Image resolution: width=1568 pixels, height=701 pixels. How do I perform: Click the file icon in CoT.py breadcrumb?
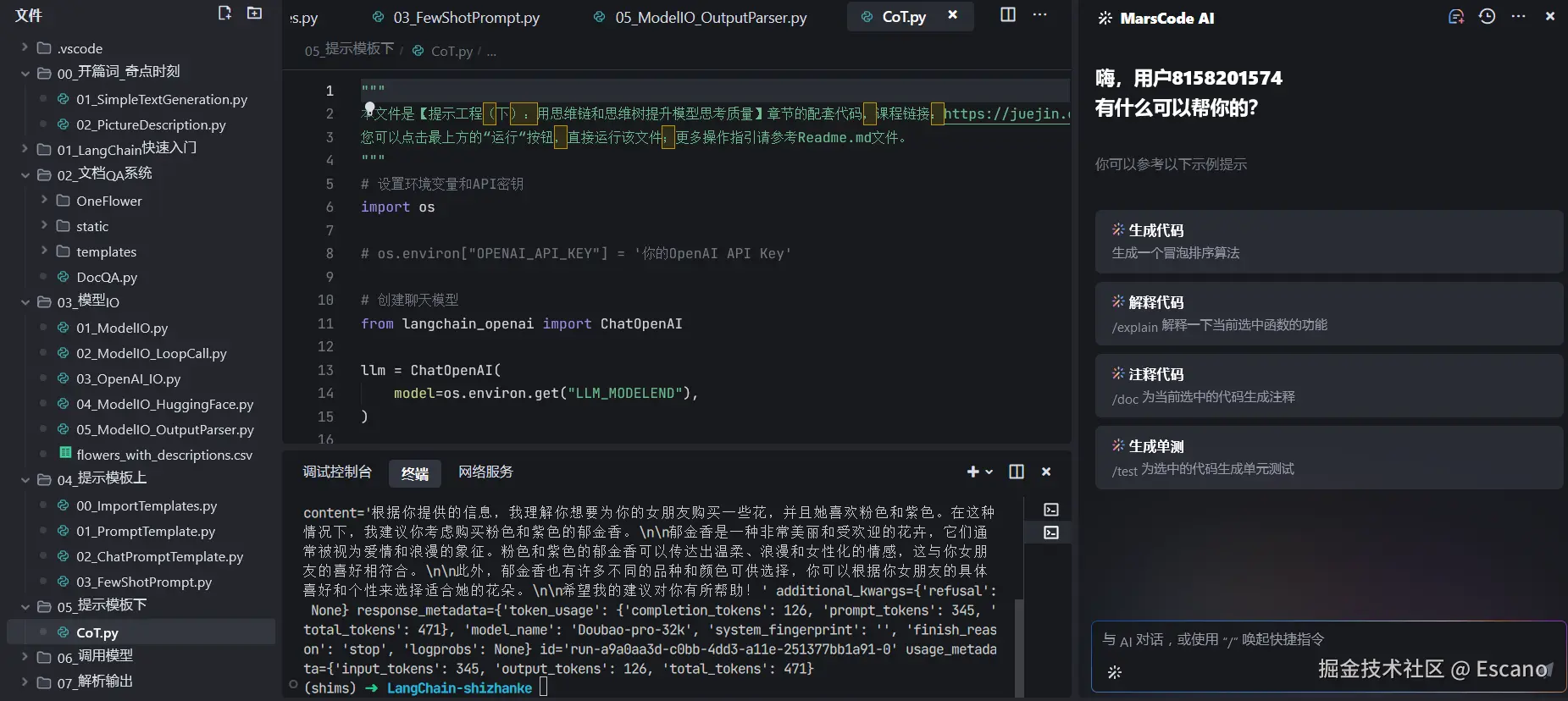[418, 51]
